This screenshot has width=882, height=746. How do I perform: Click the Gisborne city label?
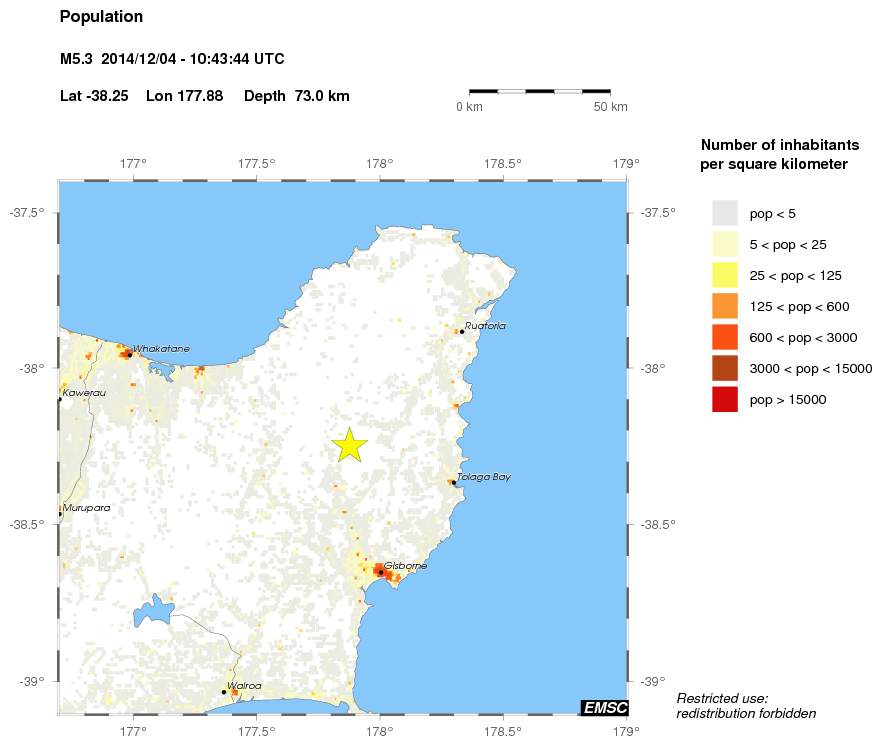(405, 565)
